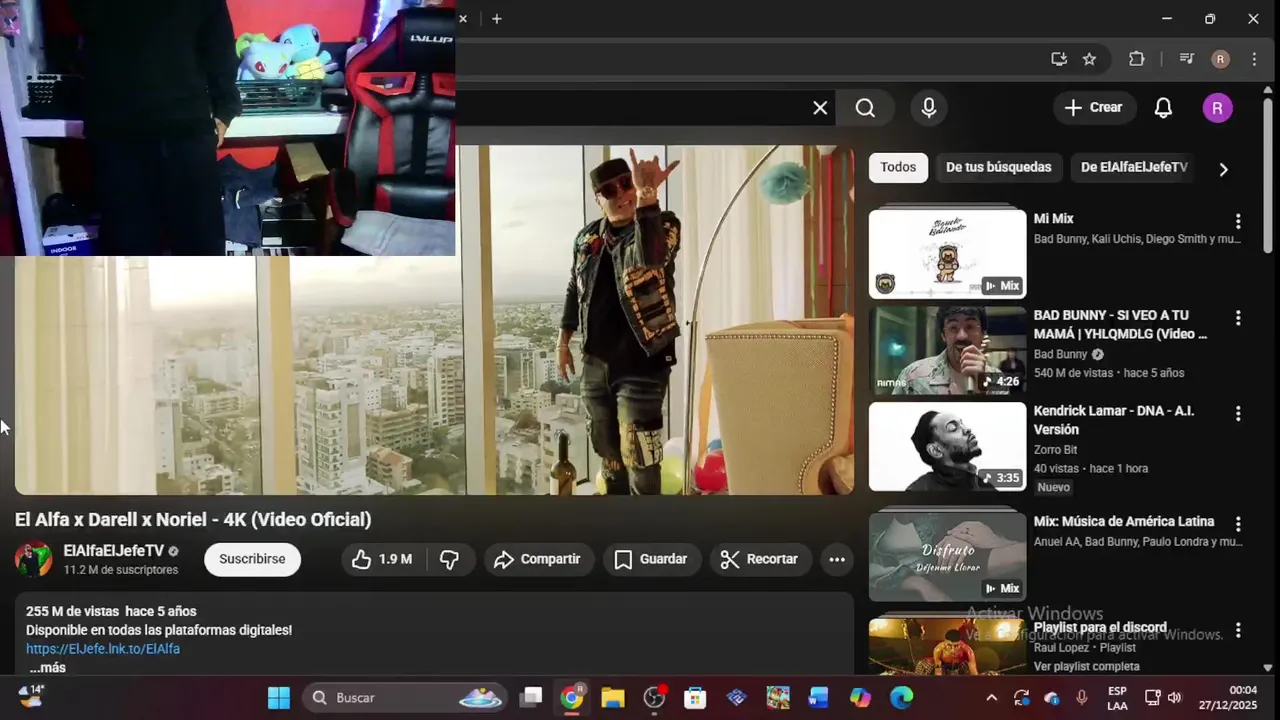Click the taskbar Buscar search box
The width and height of the screenshot is (1280, 720).
click(405, 697)
